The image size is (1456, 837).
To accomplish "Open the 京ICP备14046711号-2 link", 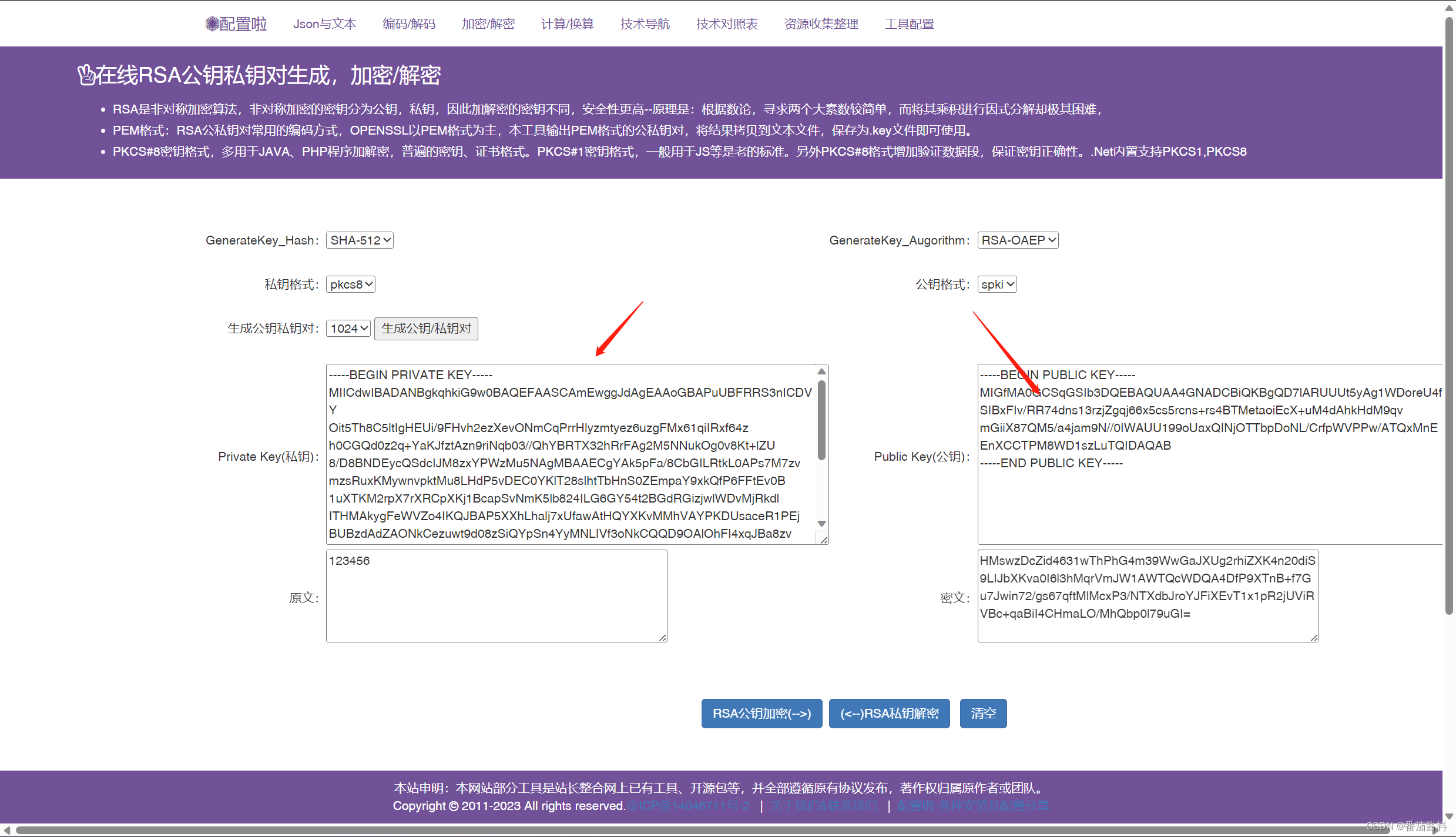I will point(688,806).
